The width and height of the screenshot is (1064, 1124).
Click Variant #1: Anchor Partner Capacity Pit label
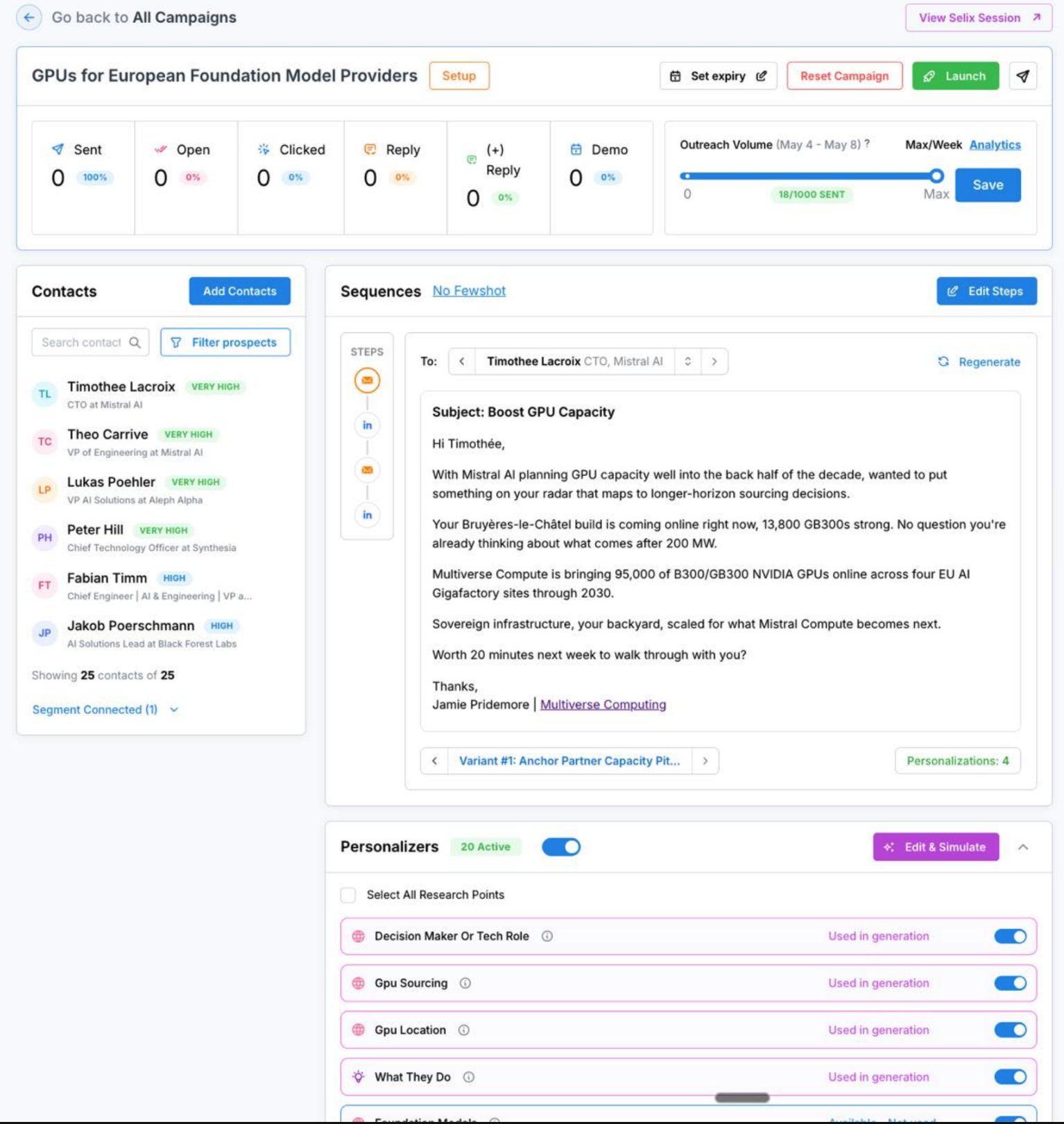[x=569, y=761]
